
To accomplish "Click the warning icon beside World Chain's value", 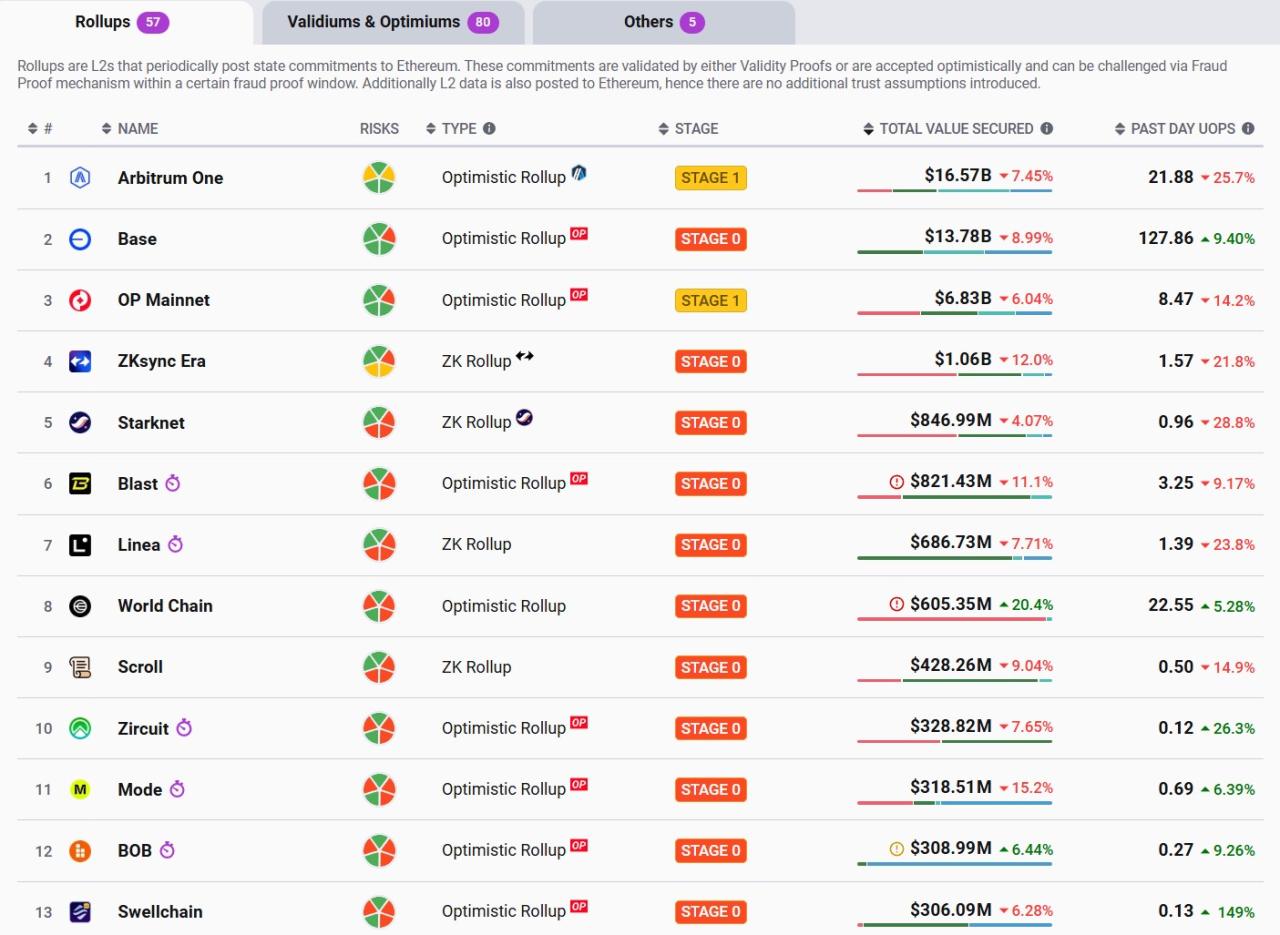I will pos(896,605).
